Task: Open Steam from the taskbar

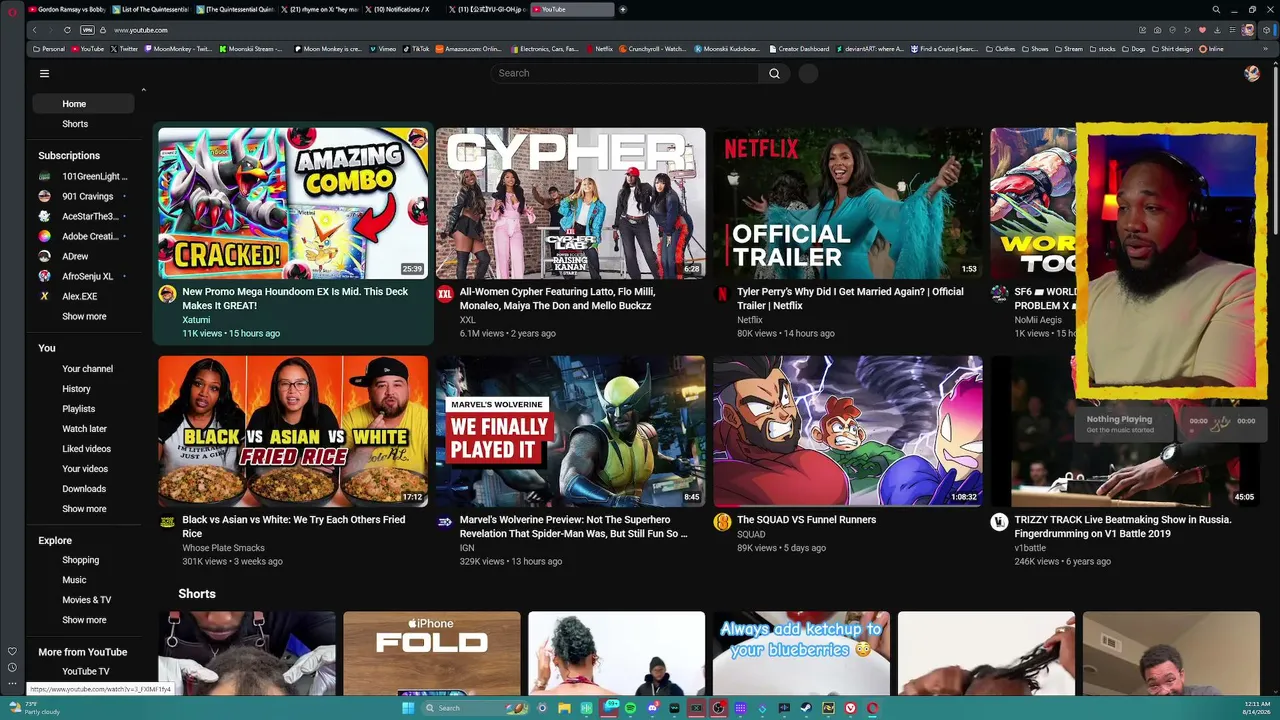Action: coord(806,708)
